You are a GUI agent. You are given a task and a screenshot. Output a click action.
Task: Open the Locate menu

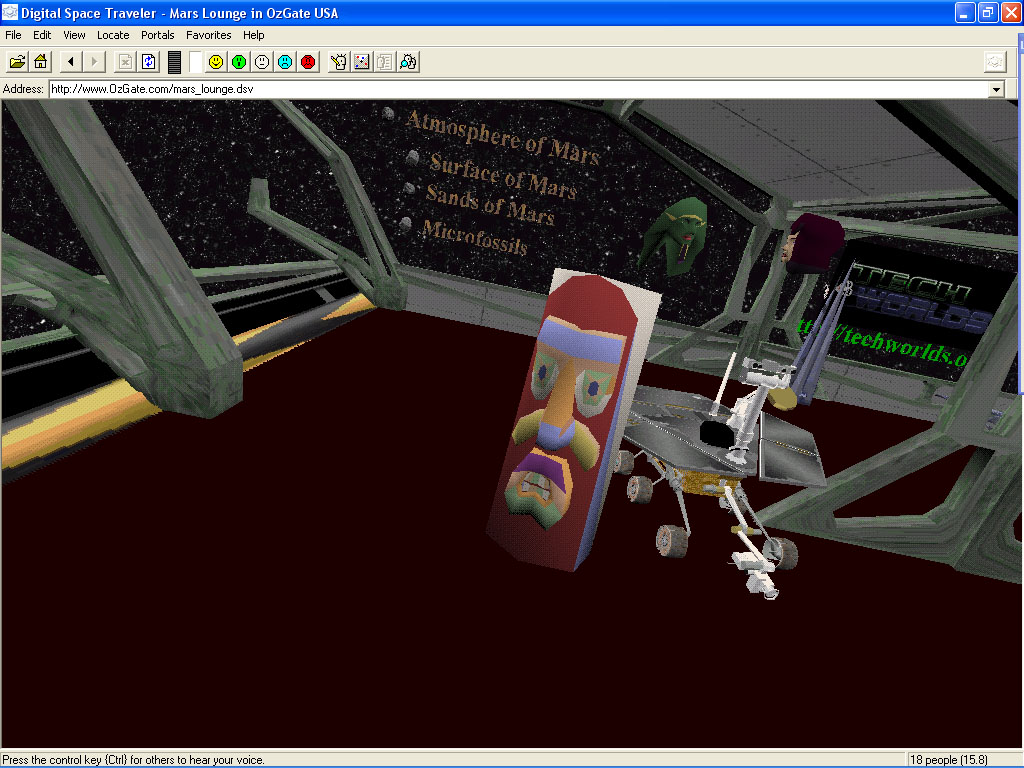click(x=113, y=35)
